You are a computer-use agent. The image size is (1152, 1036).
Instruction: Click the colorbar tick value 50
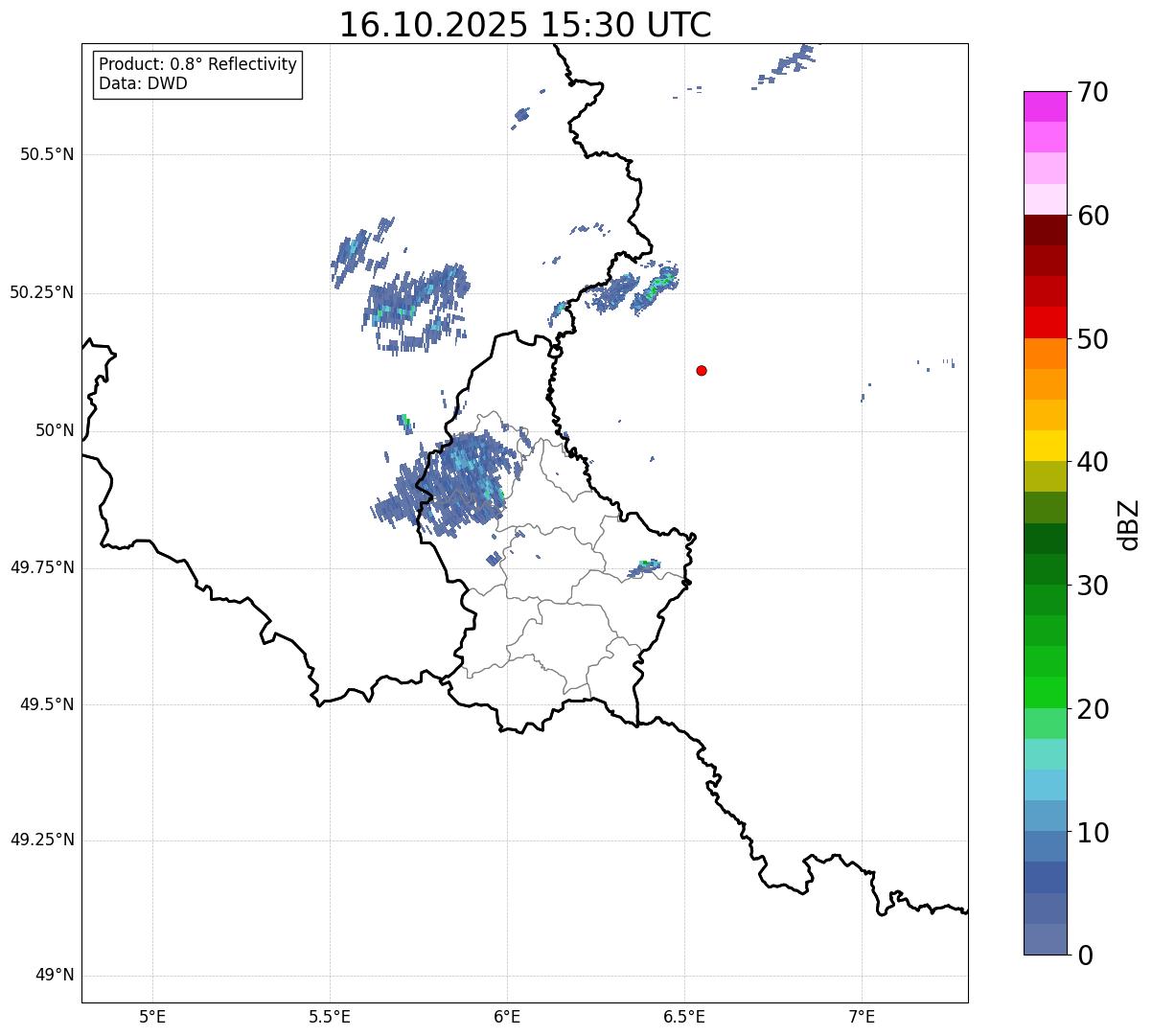1093,339
